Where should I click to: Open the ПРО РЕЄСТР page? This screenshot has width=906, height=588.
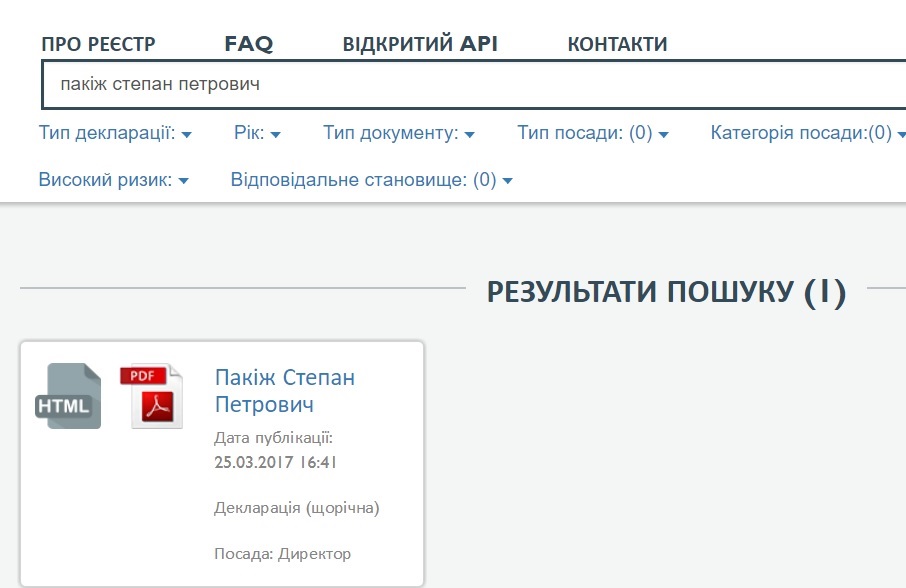pyautogui.click(x=98, y=44)
